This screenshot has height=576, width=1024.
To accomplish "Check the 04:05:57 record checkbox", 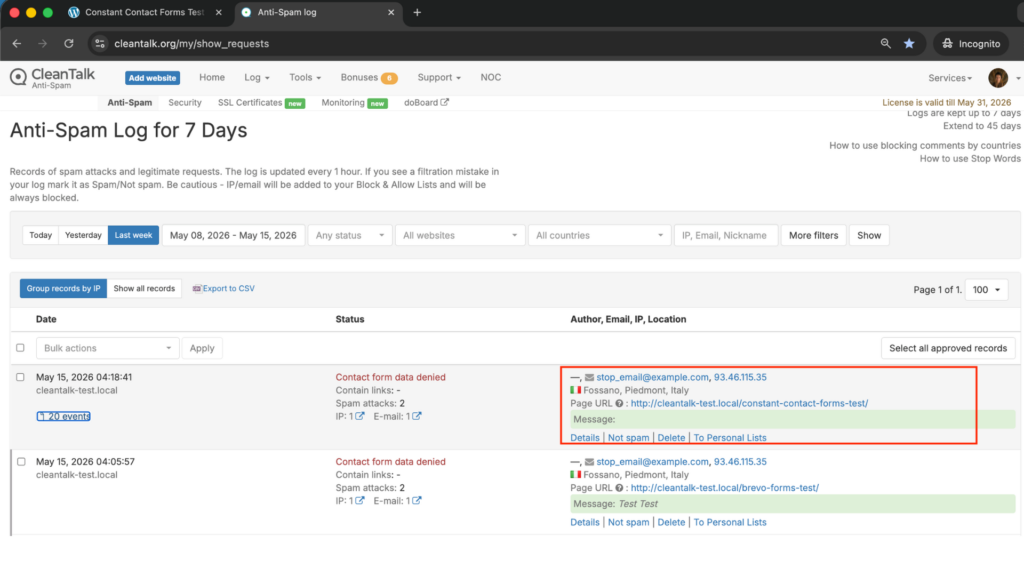I will coord(22,462).
